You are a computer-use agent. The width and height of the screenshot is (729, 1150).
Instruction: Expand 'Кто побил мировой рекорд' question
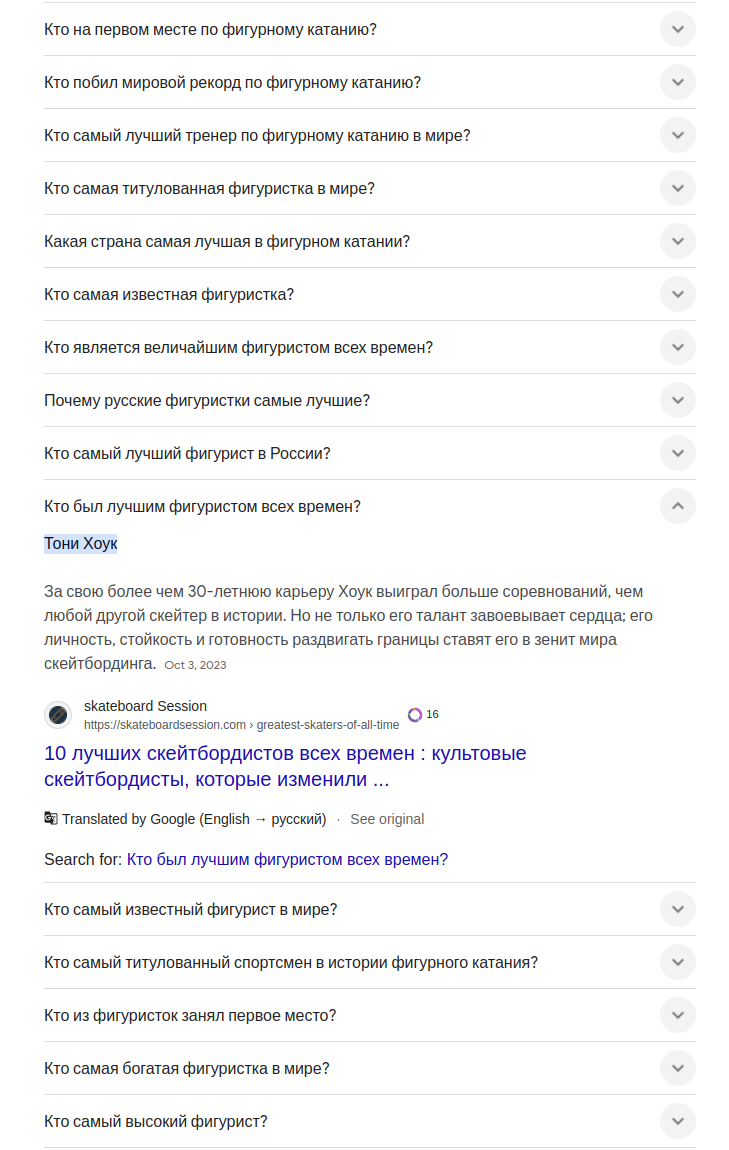[x=677, y=82]
